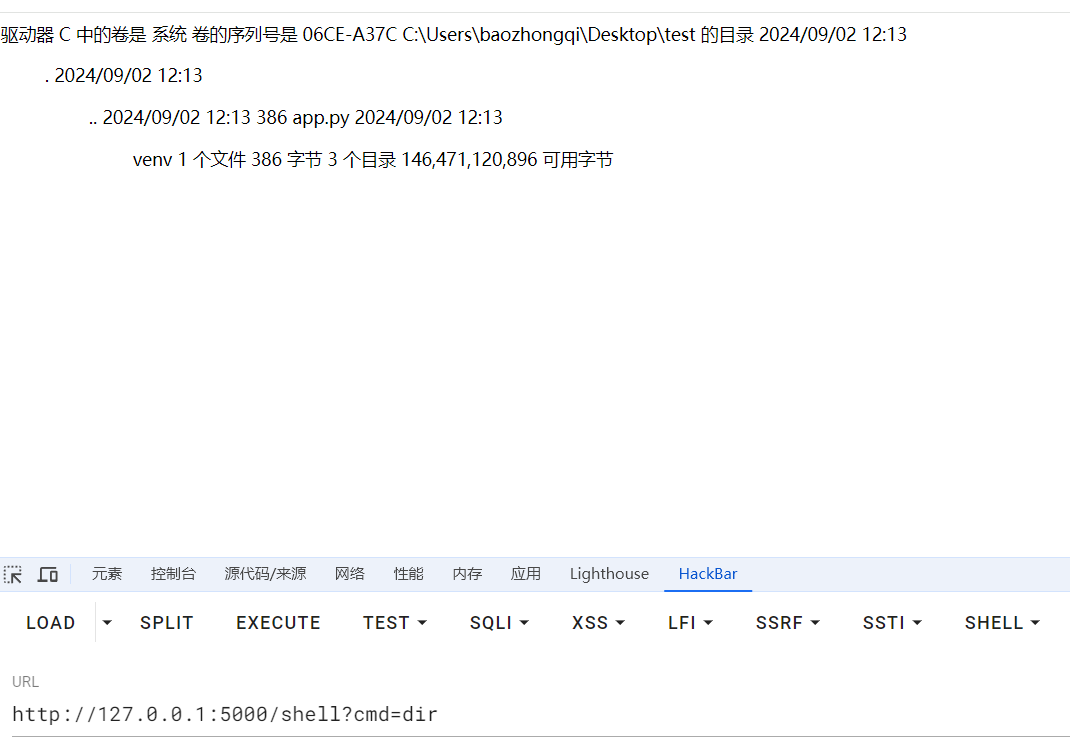Open the SSTI dropdown menu
This screenshot has height=753, width=1070.
coord(892,623)
